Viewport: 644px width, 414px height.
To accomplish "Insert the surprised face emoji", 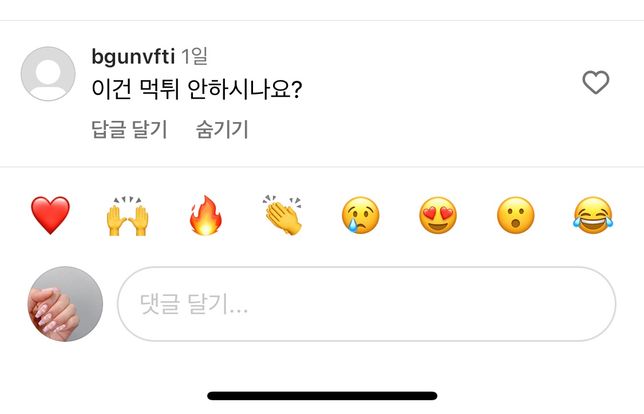I will click(x=516, y=215).
